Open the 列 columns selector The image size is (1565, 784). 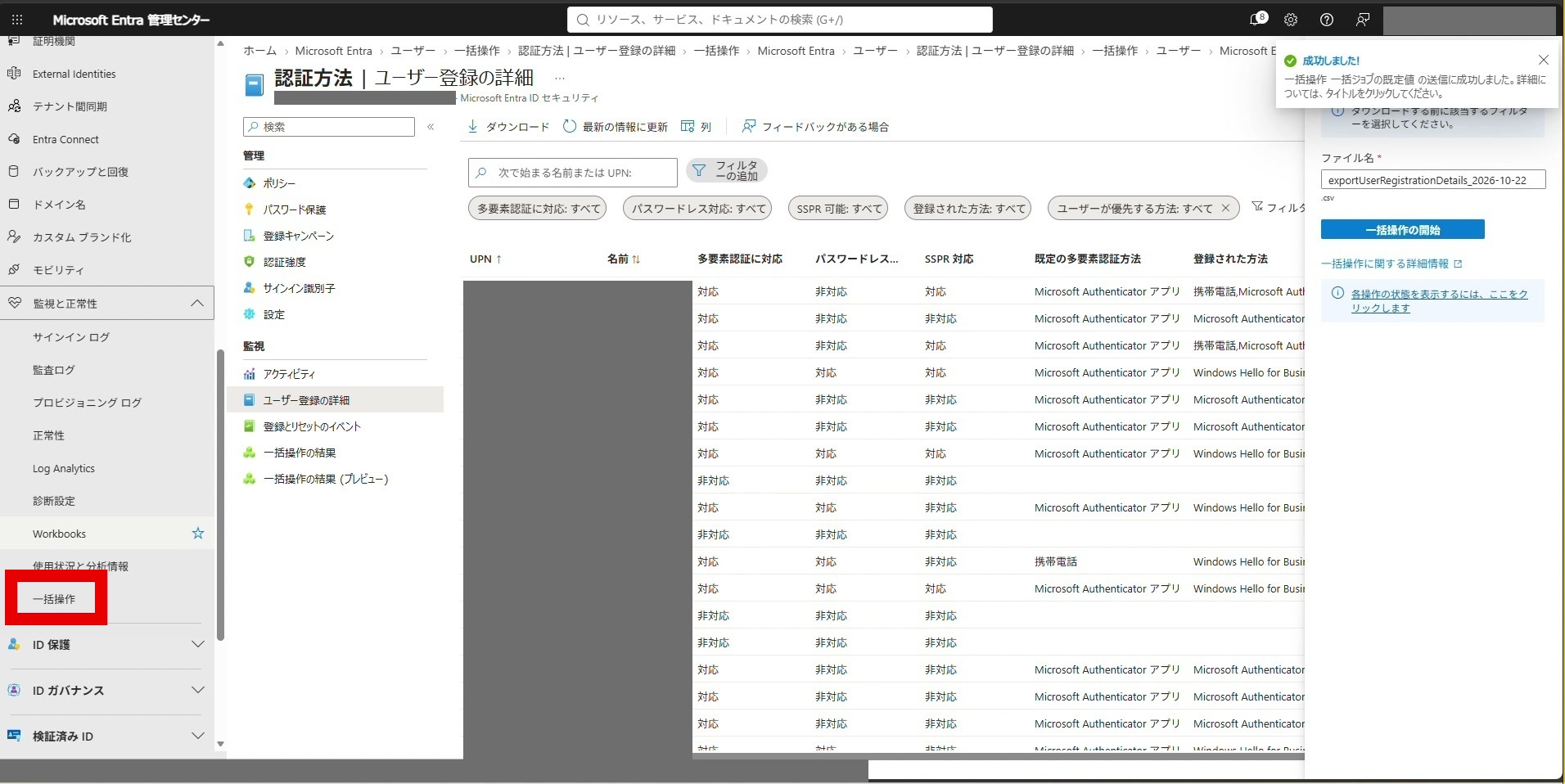click(x=697, y=127)
